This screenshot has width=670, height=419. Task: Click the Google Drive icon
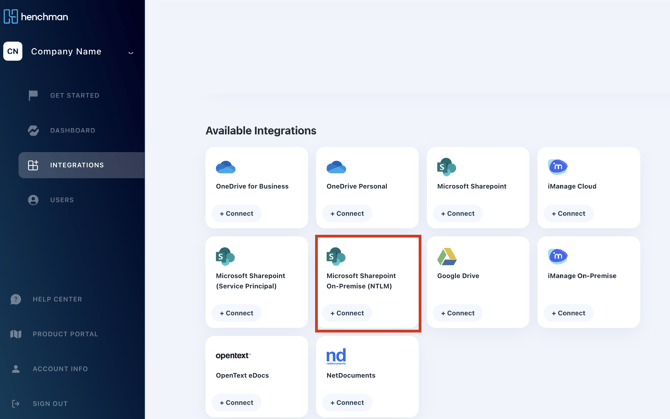447,257
